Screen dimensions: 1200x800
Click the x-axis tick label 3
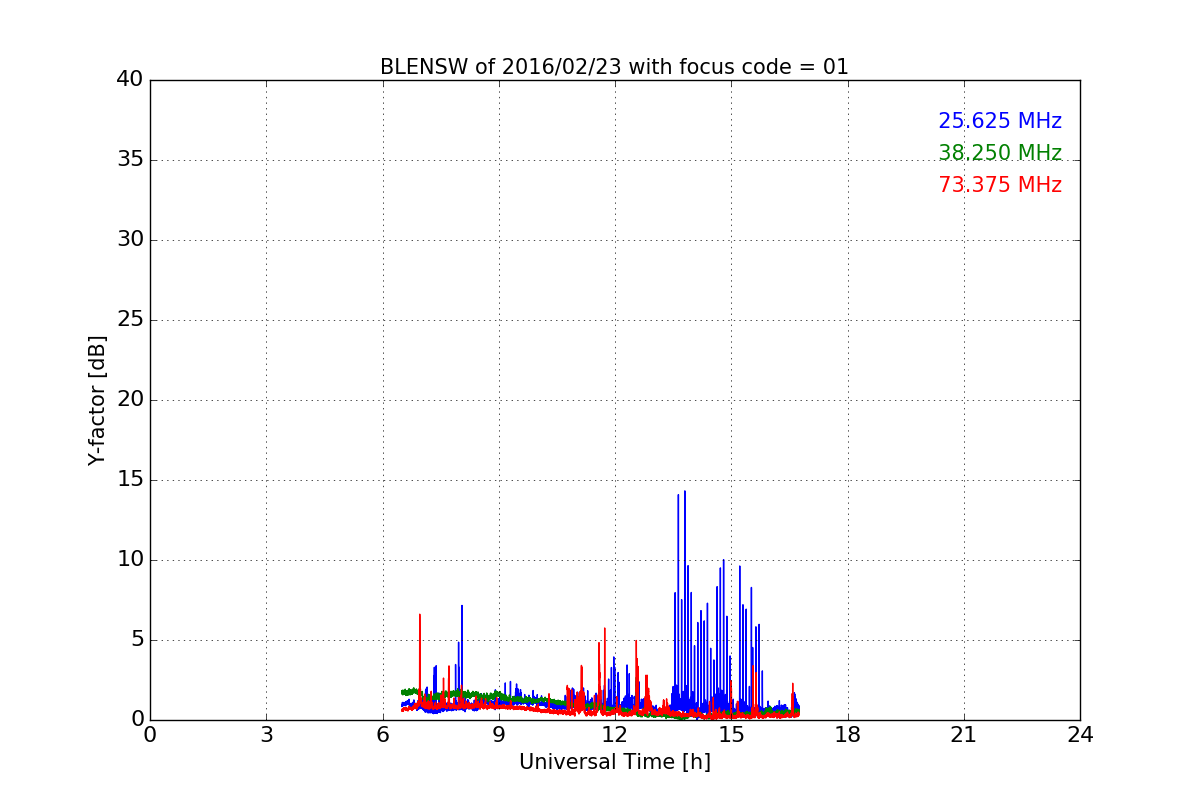[x=266, y=735]
